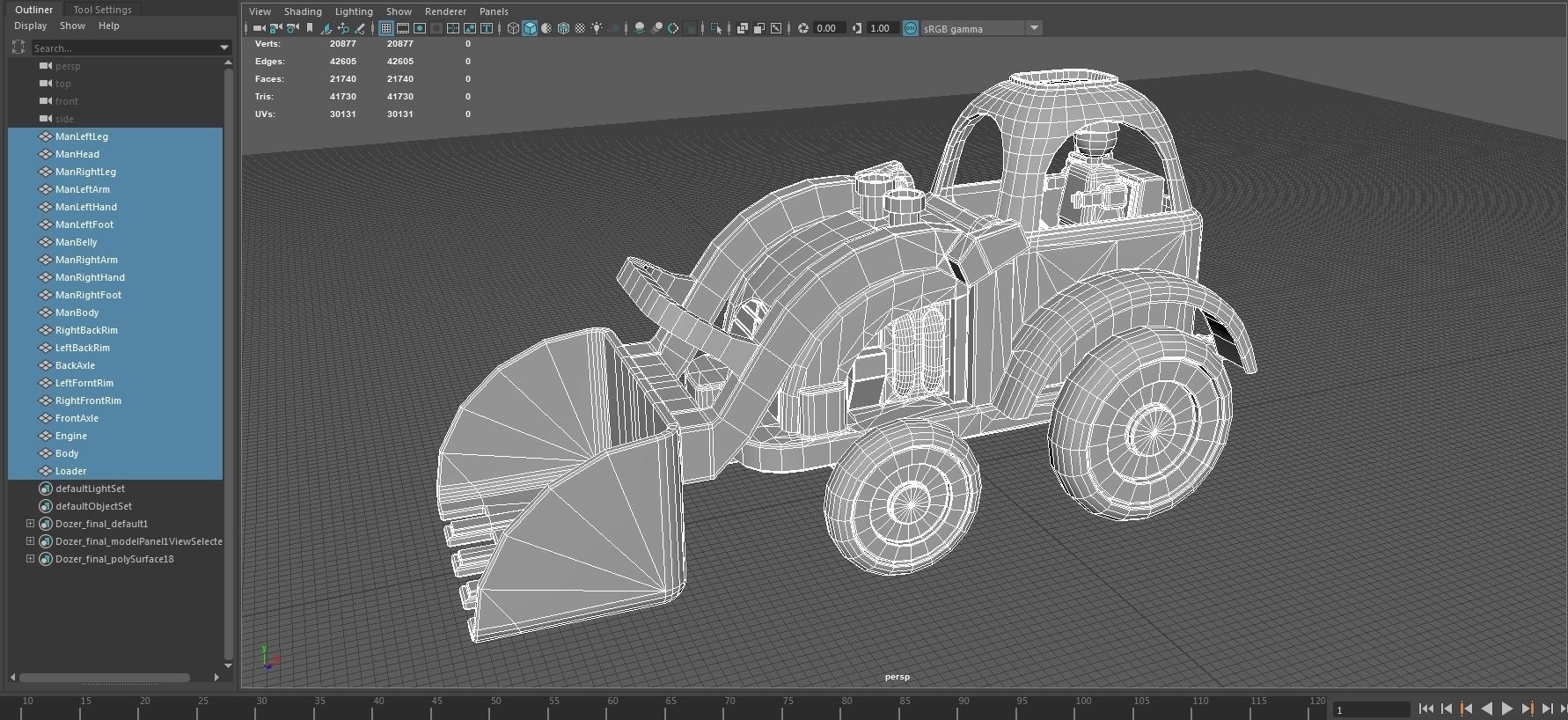Open the viewport Show menu
The image size is (1568, 720).
pos(399,11)
